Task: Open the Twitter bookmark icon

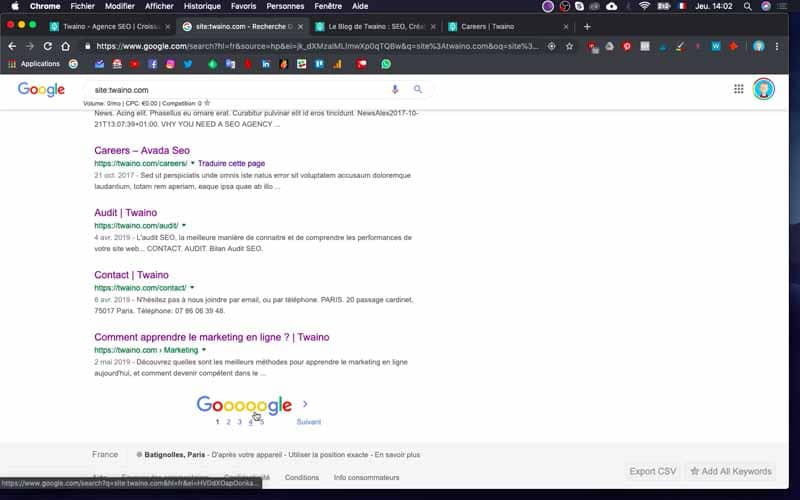Action: click(188, 64)
